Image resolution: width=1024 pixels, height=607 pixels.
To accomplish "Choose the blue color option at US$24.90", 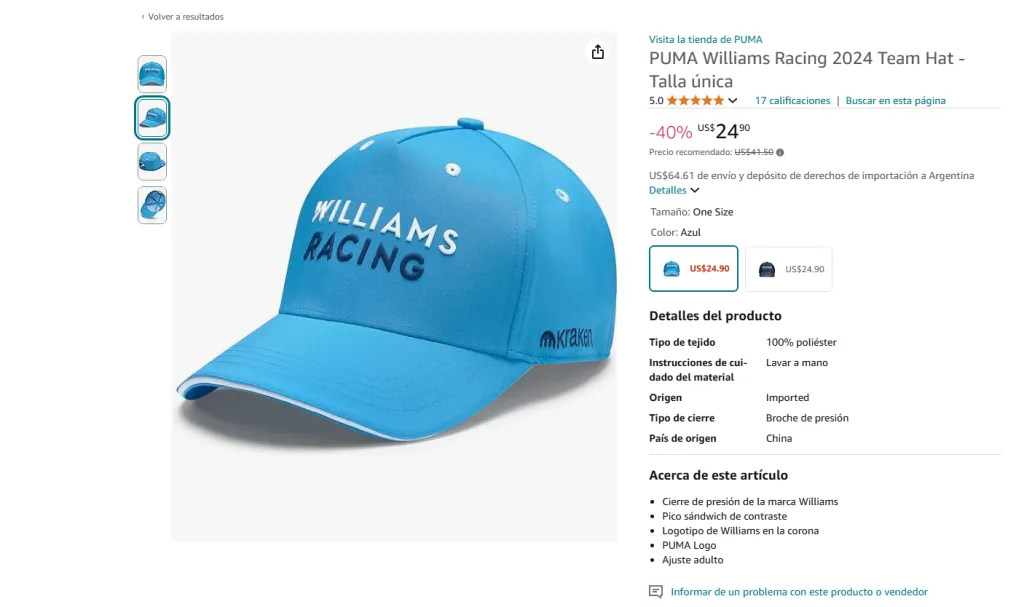I will 694,268.
